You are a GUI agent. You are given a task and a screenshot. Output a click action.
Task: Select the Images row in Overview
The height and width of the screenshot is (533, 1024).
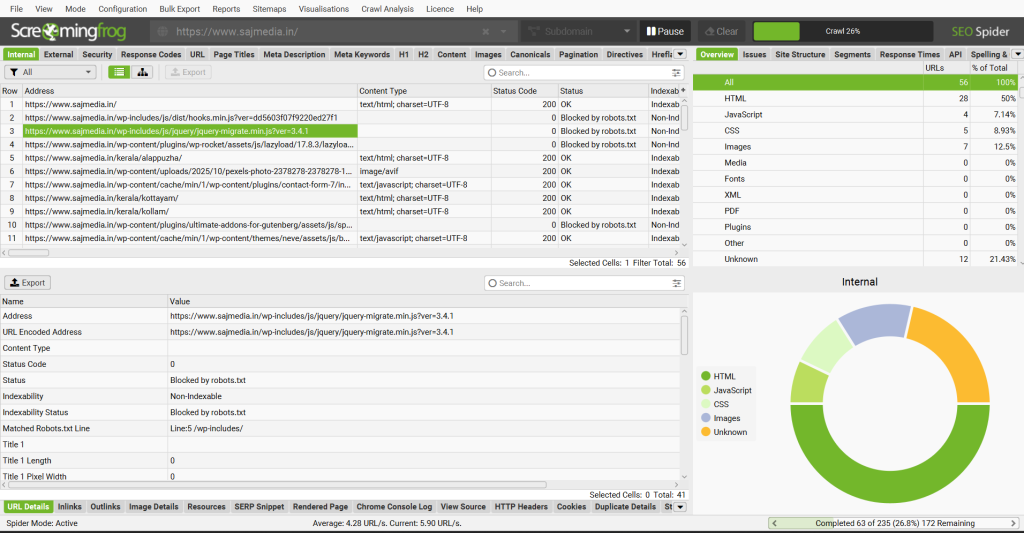(856, 146)
